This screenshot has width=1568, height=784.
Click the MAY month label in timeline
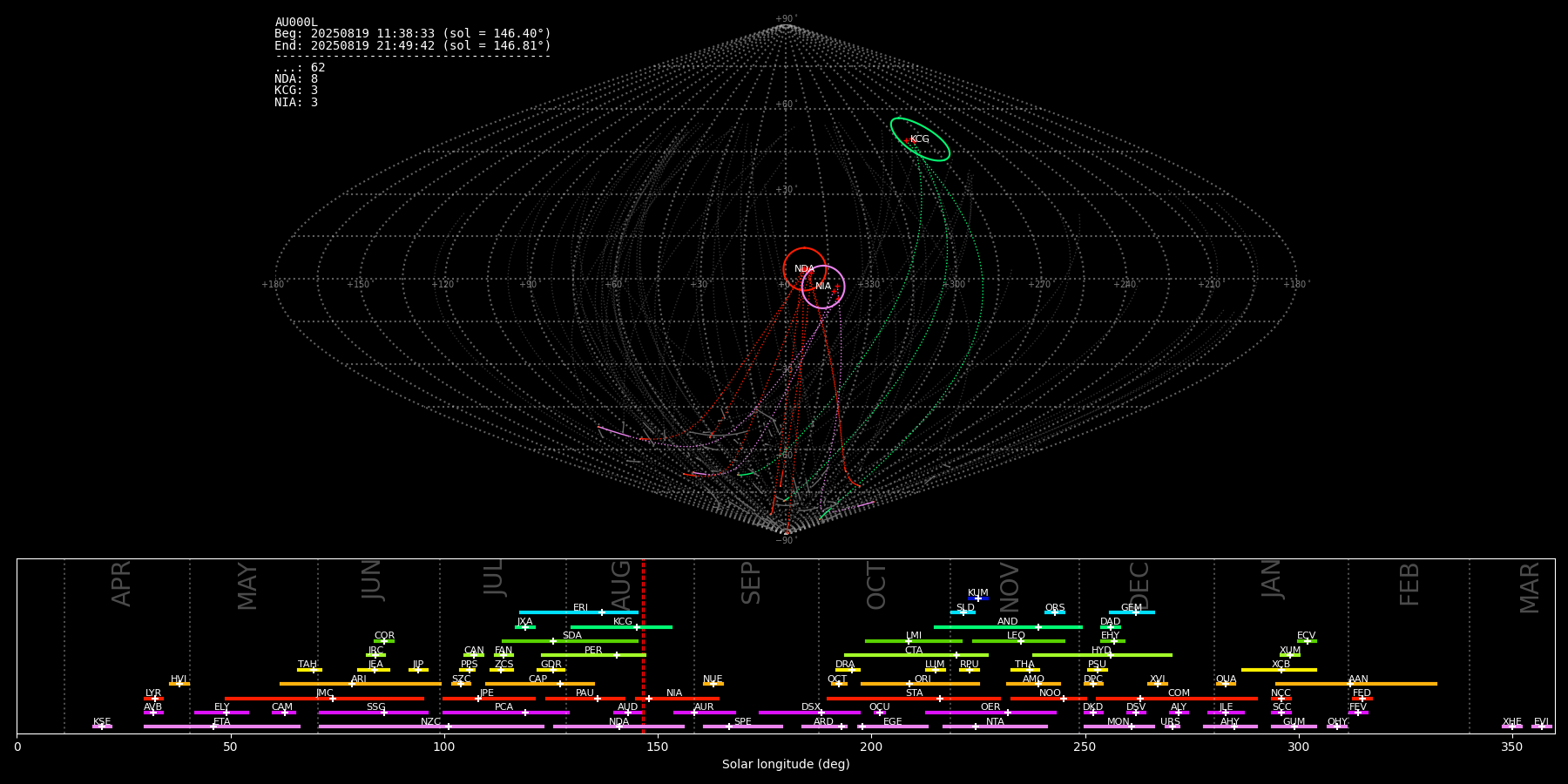248,586
